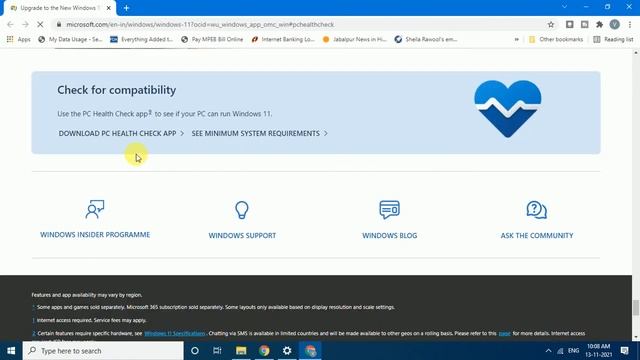This screenshot has width=640, height=360.
Task: Click the taskbar search box
Action: tap(103, 351)
